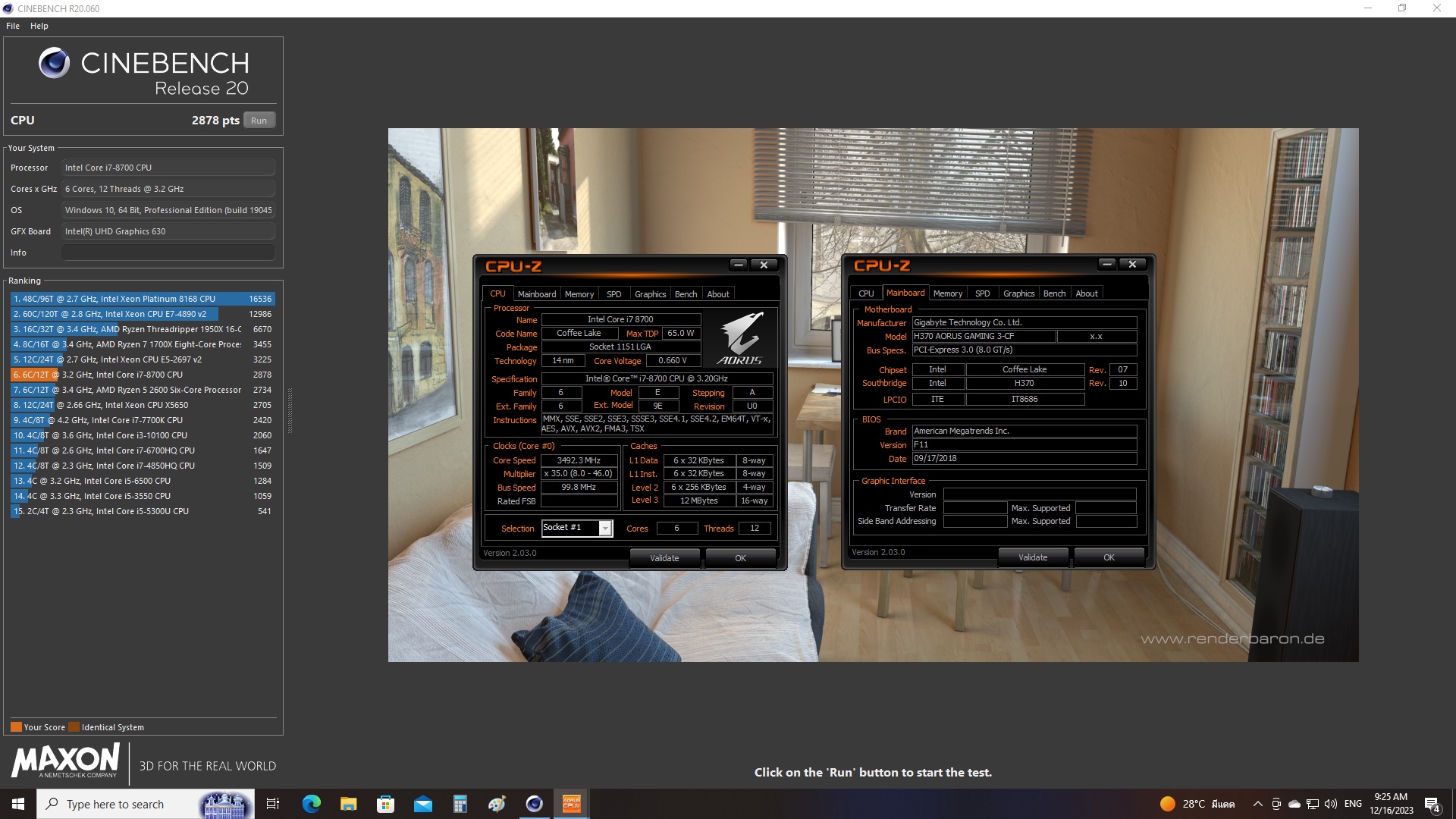Open the Mail app from the taskbar
The width and height of the screenshot is (1456, 819).
[x=422, y=804]
